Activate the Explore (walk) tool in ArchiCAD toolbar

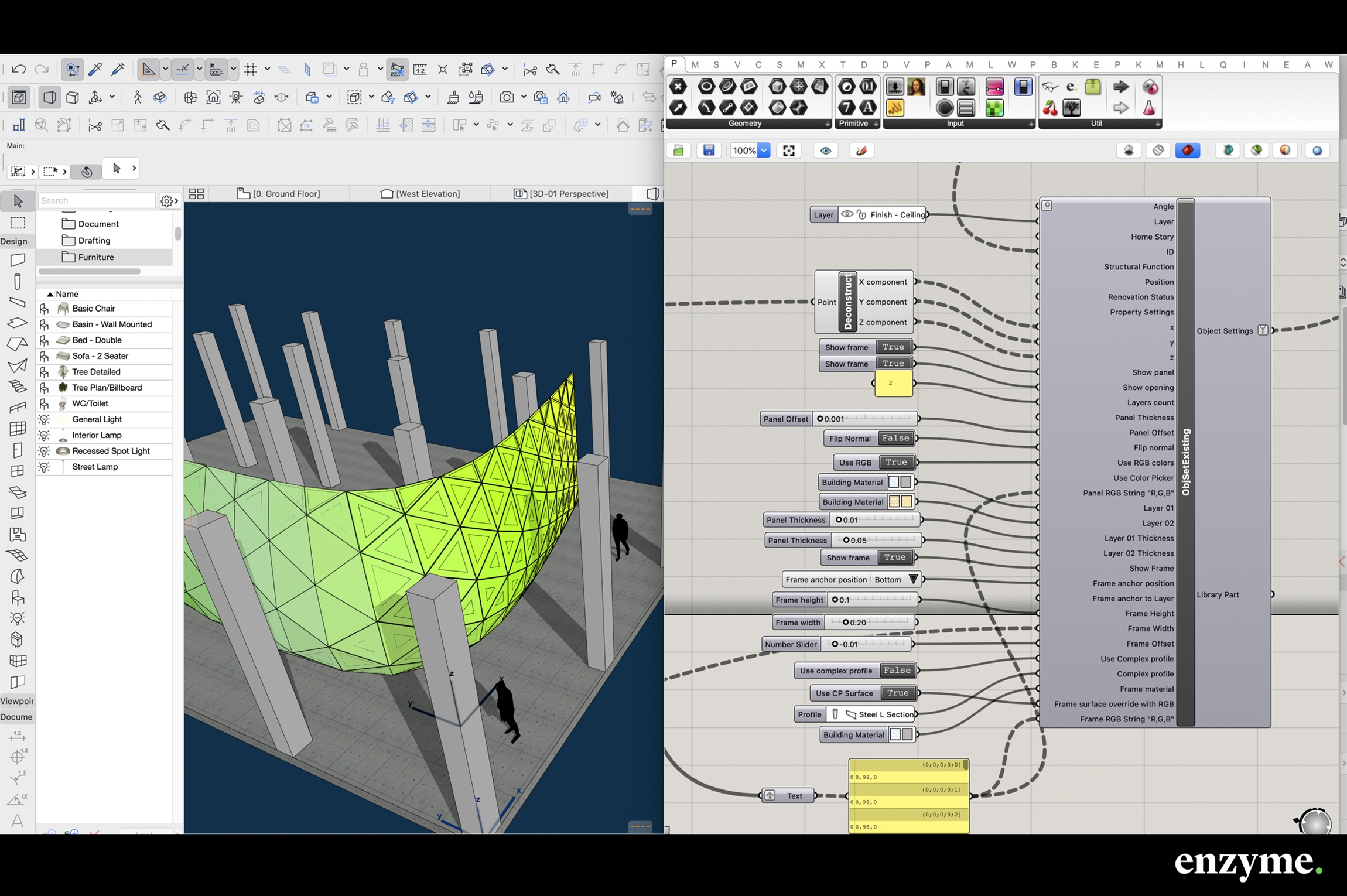pos(138,97)
